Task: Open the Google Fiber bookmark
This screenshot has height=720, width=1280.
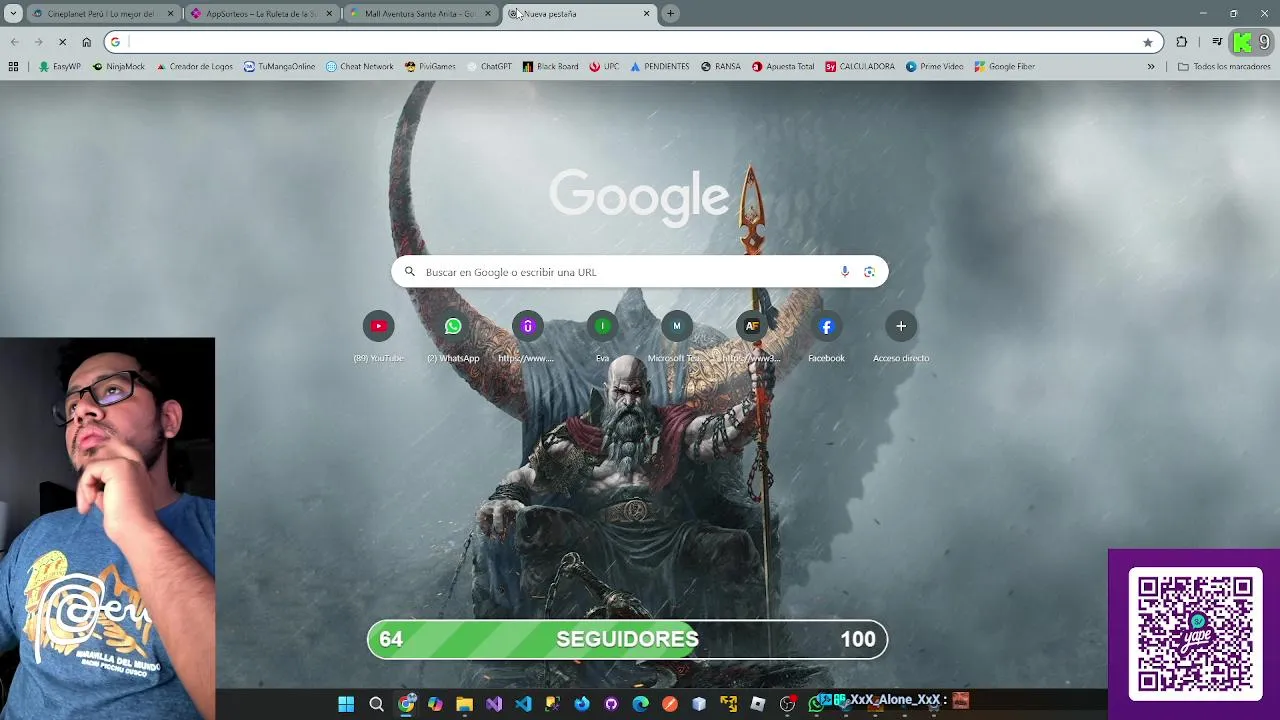Action: pyautogui.click(x=1004, y=67)
